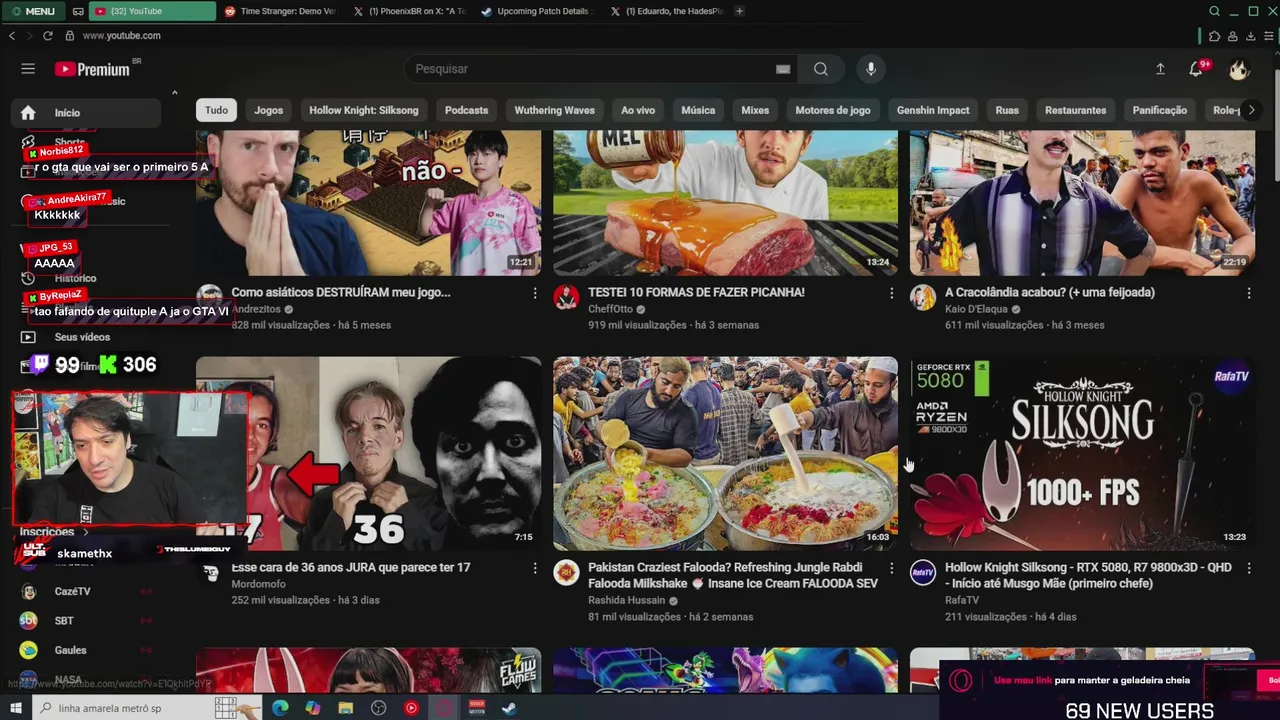Open Windows Start menu
Image resolution: width=1280 pixels, height=720 pixels.
pyautogui.click(x=15, y=708)
